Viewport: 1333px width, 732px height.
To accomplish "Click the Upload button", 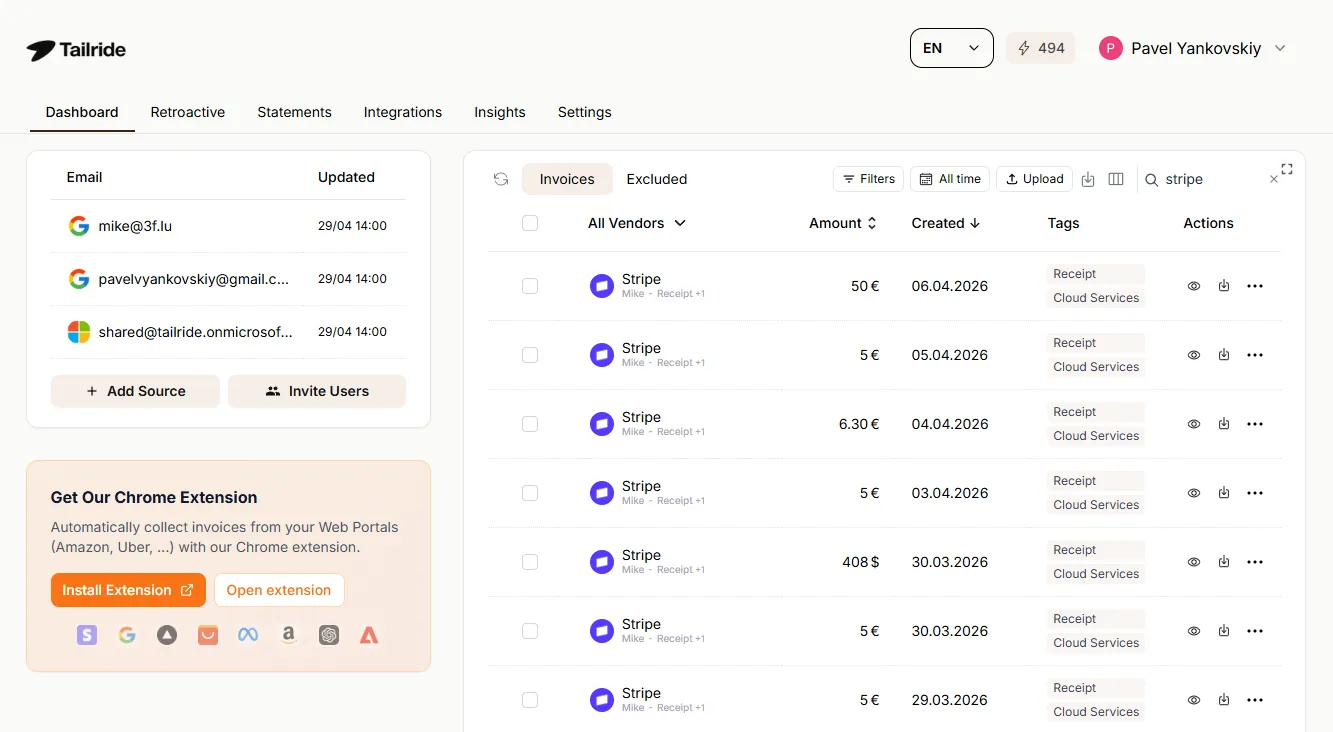I will [x=1034, y=179].
